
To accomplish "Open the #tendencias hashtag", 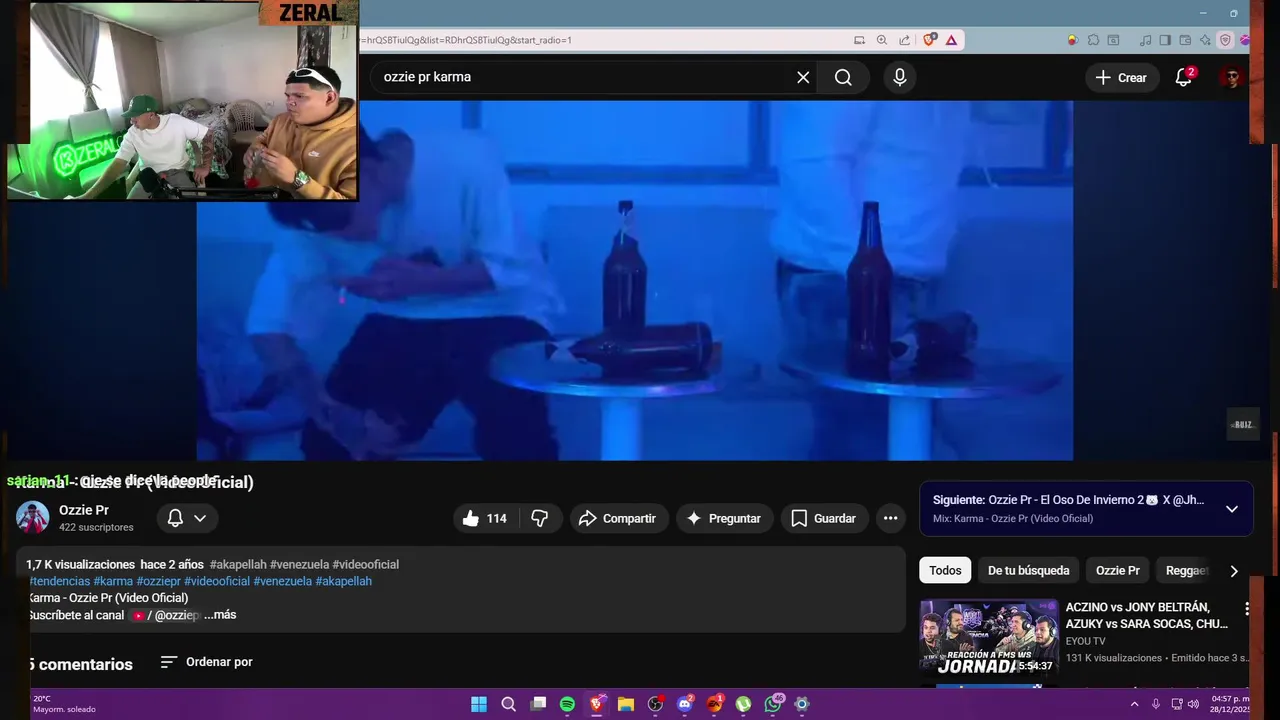I will (60, 581).
